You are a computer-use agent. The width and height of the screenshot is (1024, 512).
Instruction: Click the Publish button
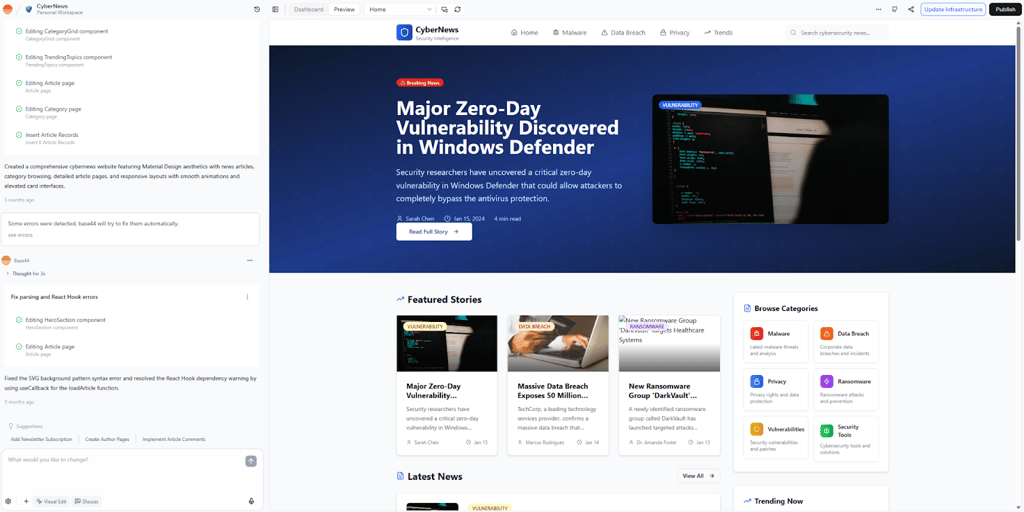coord(1005,9)
